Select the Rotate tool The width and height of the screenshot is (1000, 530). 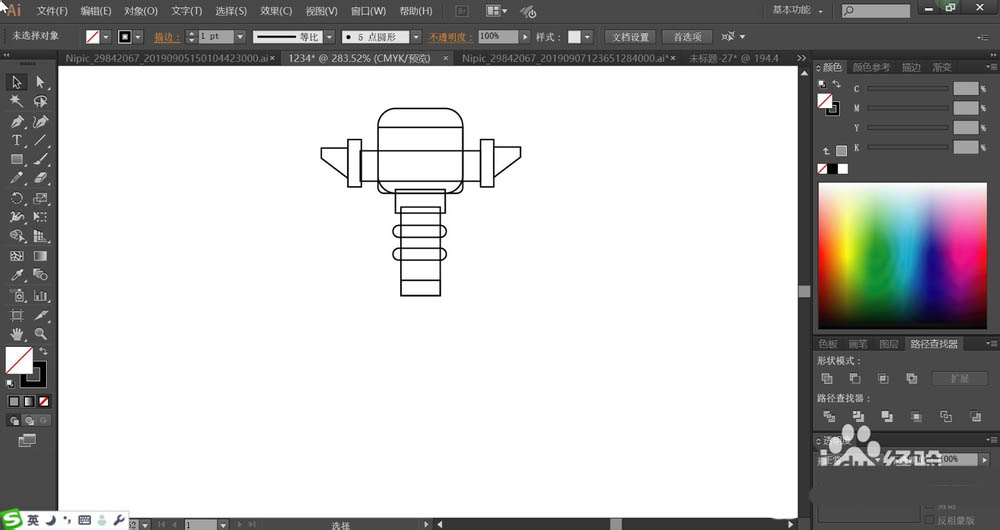click(x=17, y=198)
